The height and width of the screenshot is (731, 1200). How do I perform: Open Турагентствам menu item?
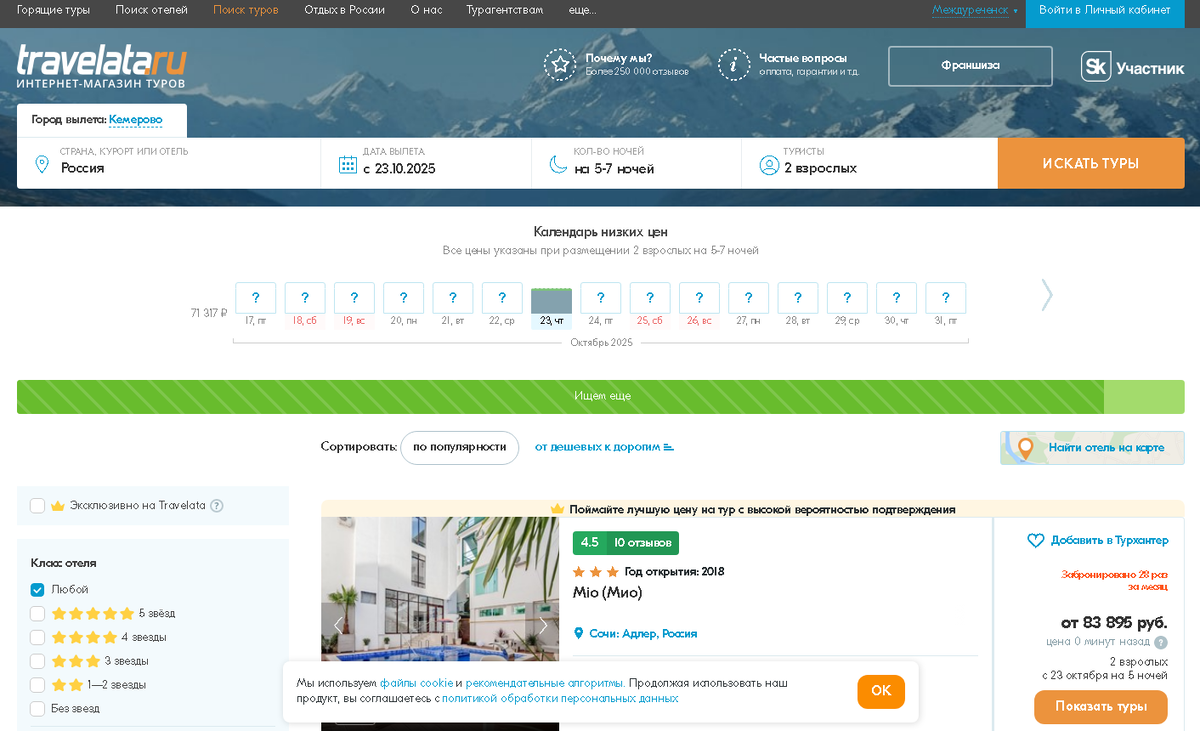tap(505, 10)
